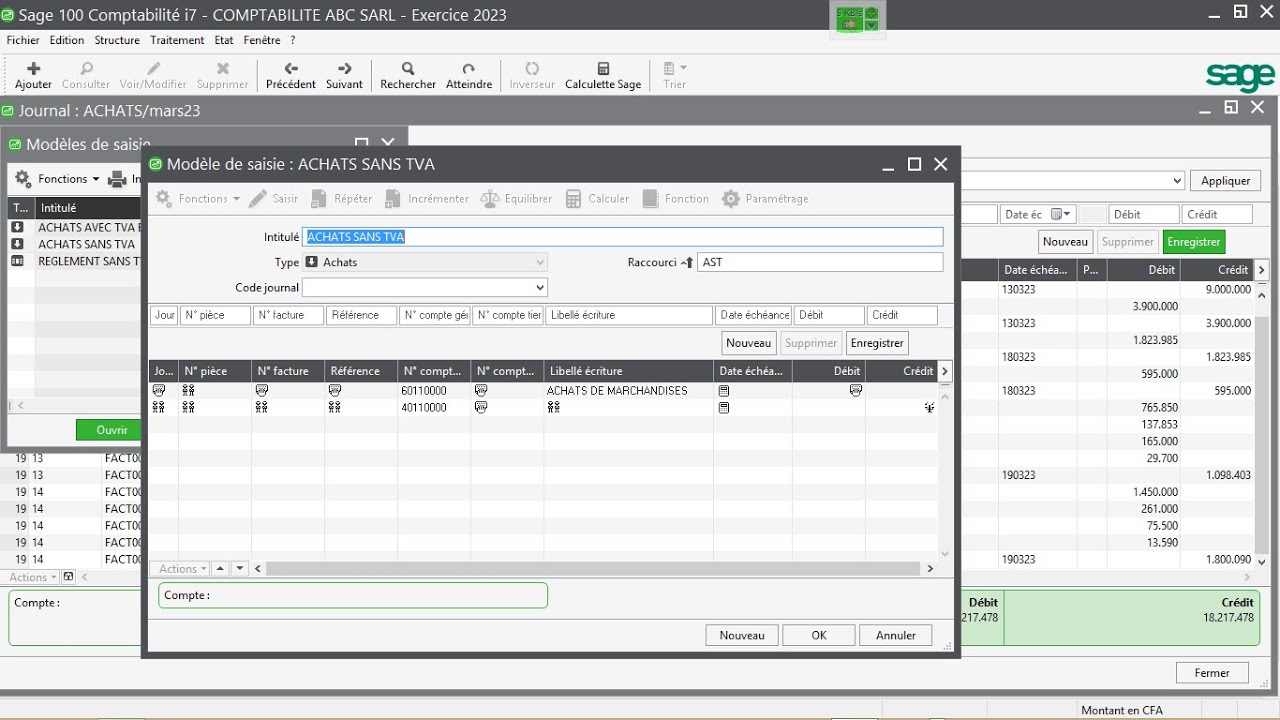
Task: Click the Incrémenter icon in the dialog toolbar
Action: [x=393, y=199]
